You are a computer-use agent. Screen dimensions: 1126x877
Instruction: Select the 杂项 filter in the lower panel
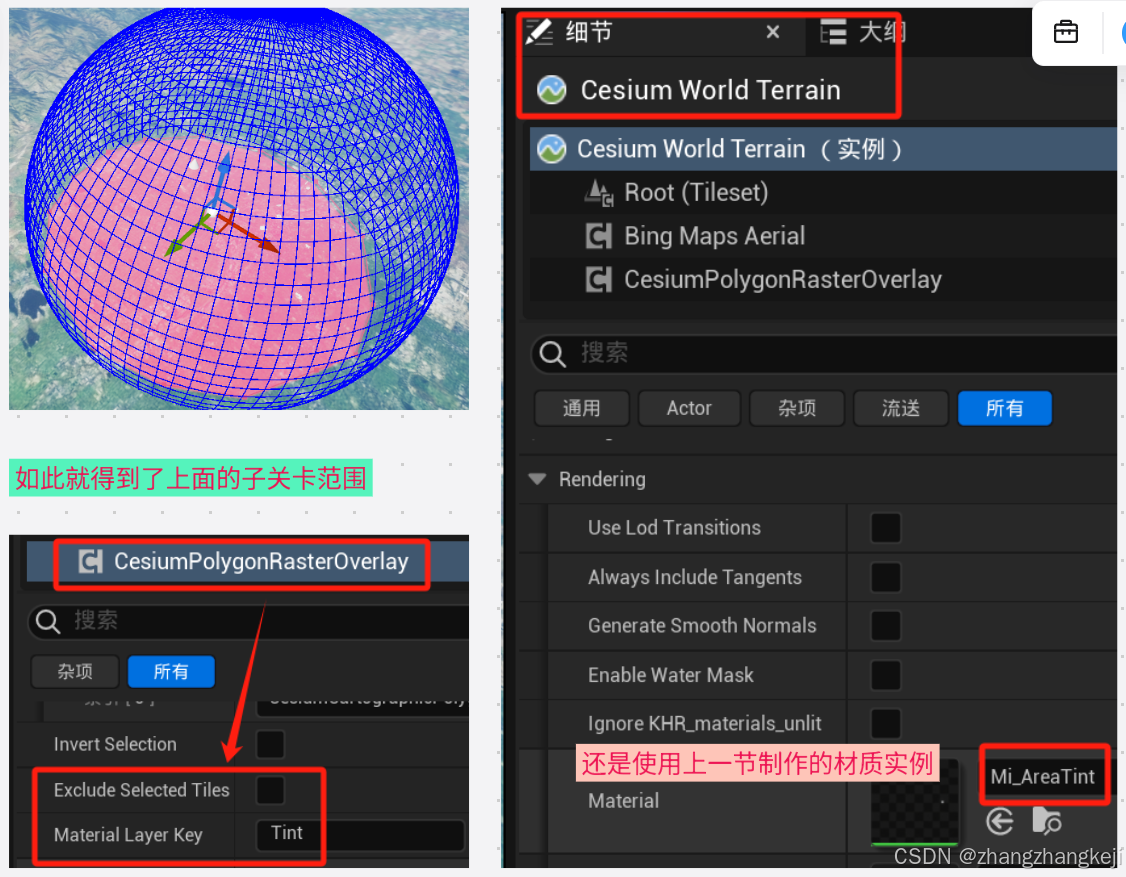[x=75, y=672]
